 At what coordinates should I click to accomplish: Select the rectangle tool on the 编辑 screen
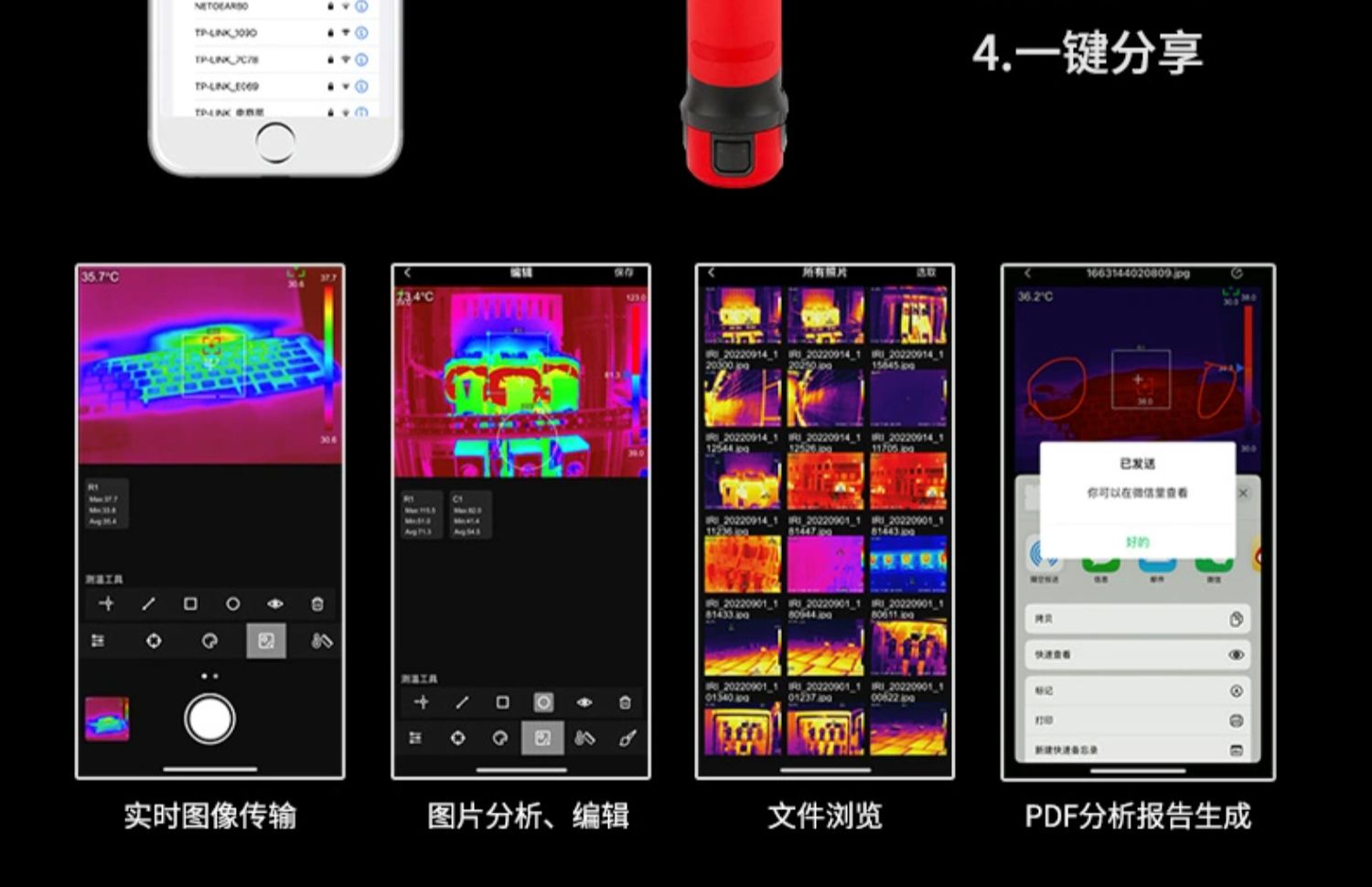(x=502, y=702)
